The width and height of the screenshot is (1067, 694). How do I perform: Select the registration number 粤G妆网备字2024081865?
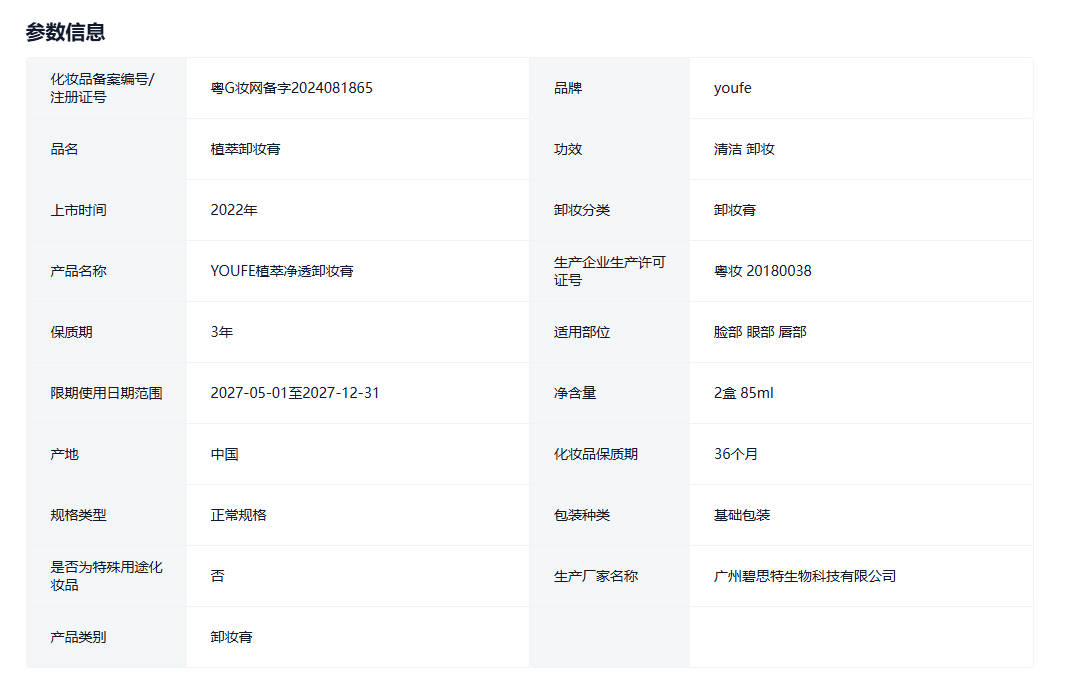[291, 88]
